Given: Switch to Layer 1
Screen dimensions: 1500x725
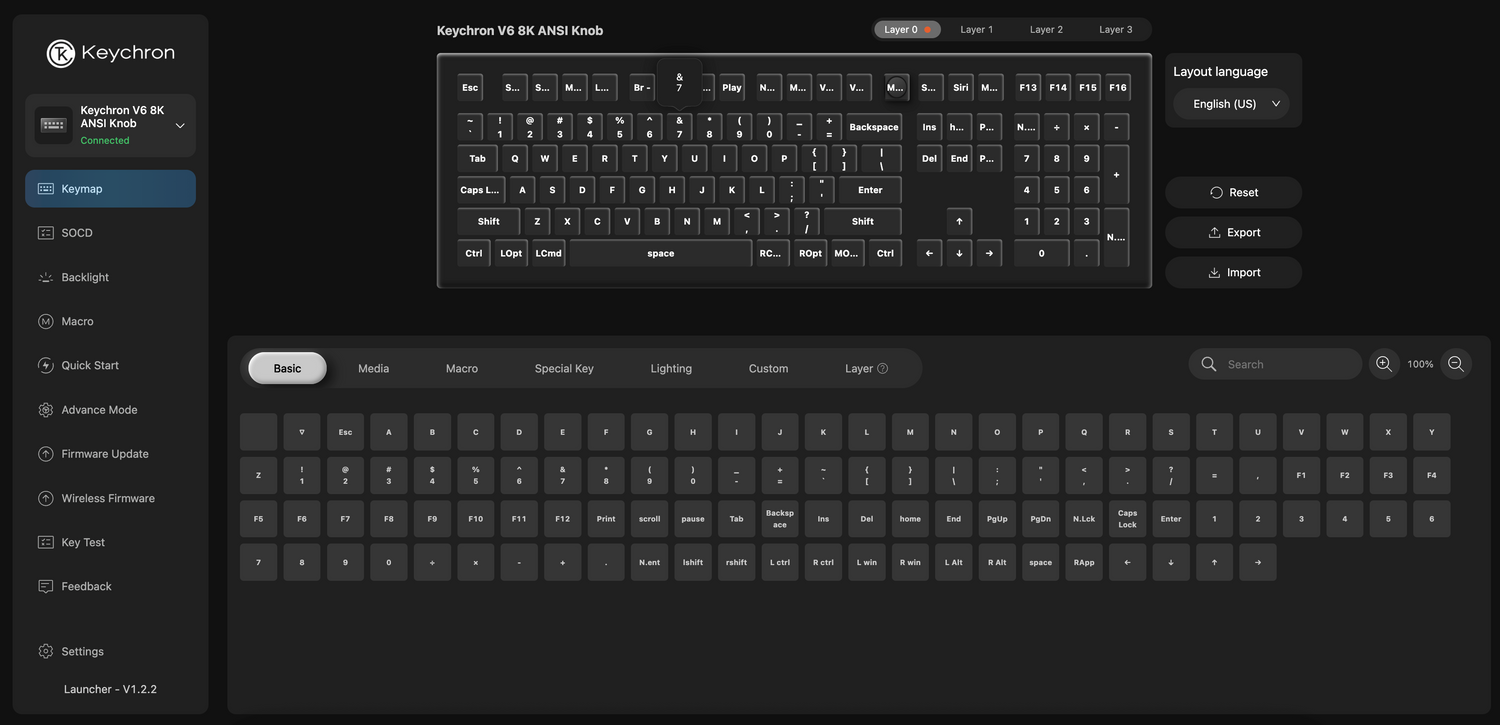Looking at the screenshot, I should coord(976,30).
